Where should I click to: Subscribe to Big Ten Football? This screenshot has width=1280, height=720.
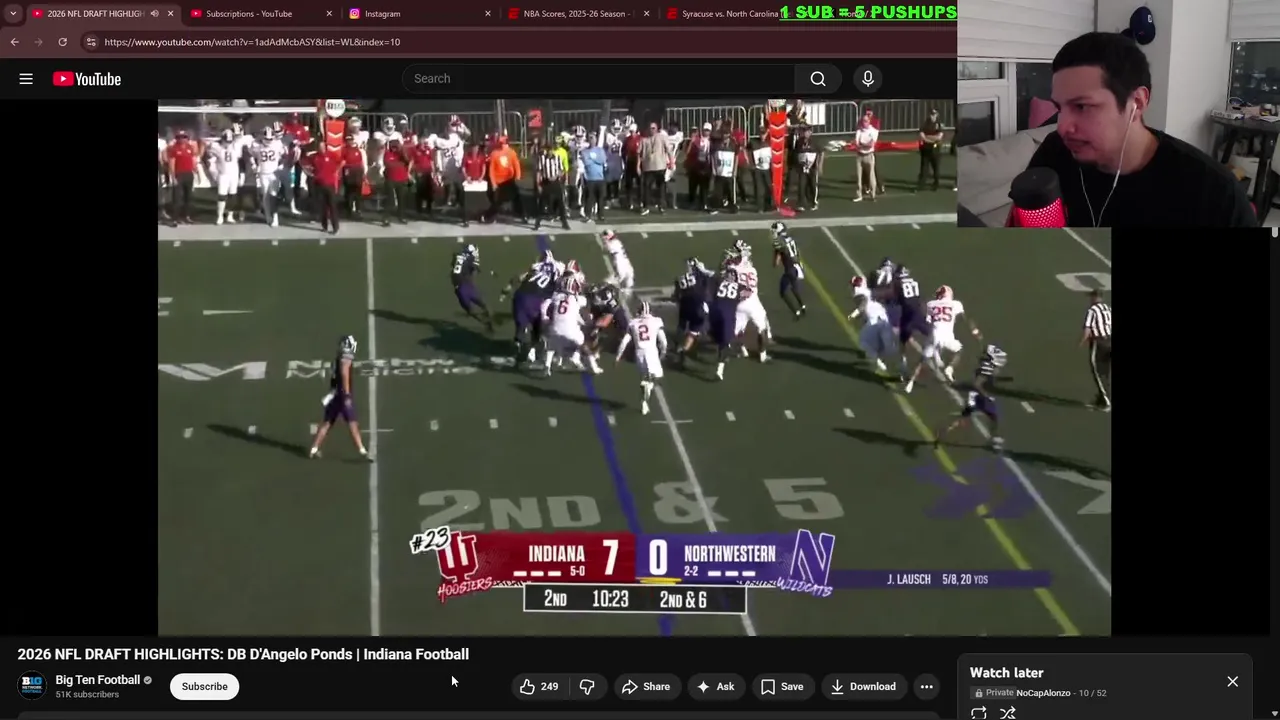[205, 686]
